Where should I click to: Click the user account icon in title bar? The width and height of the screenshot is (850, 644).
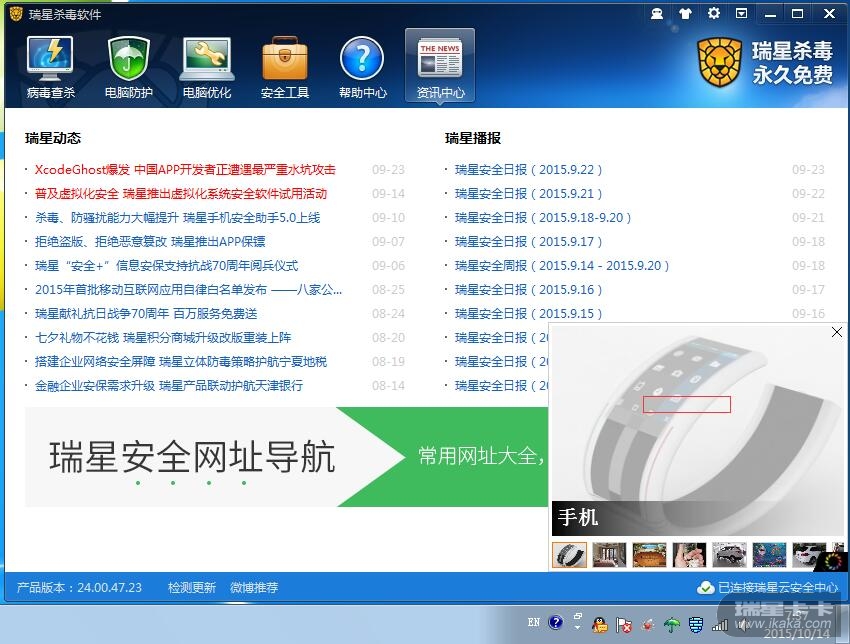coord(656,14)
